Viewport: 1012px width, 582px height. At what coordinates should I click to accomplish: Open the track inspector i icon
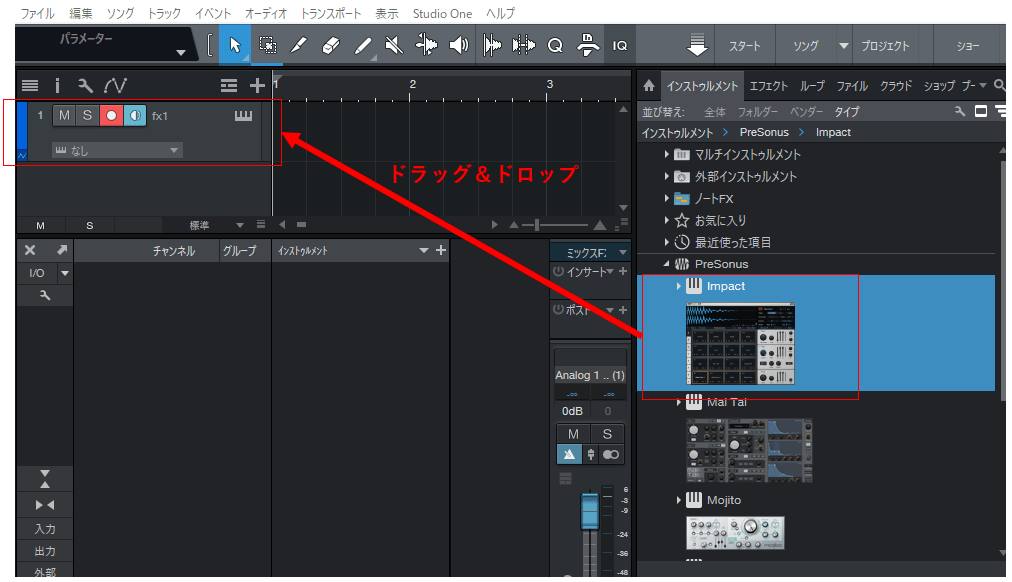(x=57, y=85)
